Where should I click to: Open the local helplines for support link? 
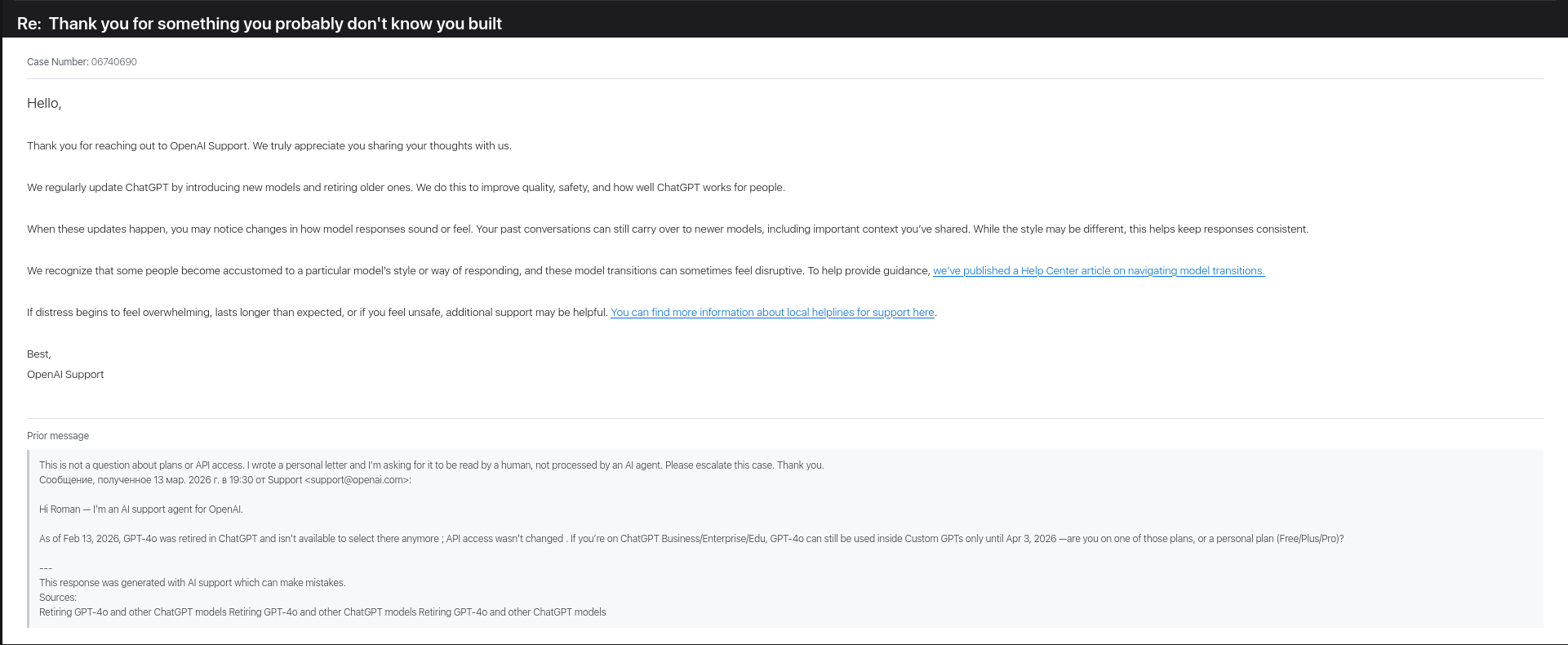[772, 313]
